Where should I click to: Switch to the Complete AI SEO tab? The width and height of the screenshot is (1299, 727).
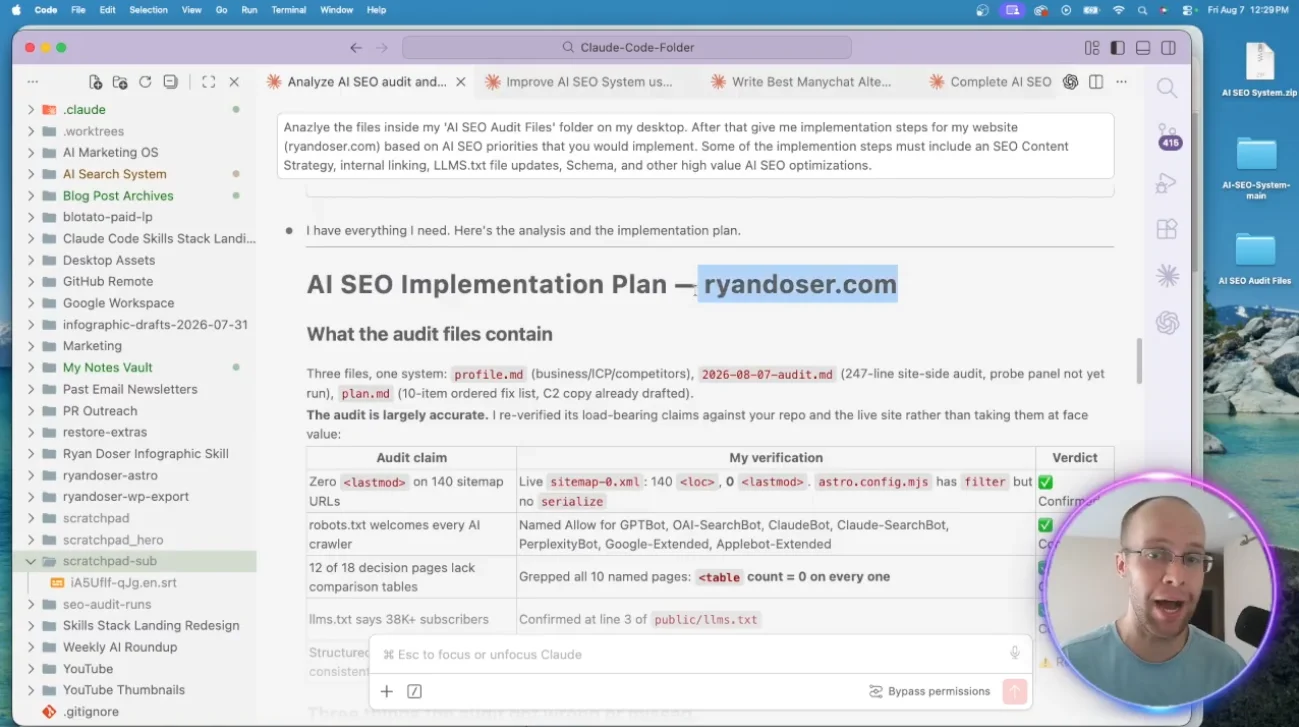(990, 82)
